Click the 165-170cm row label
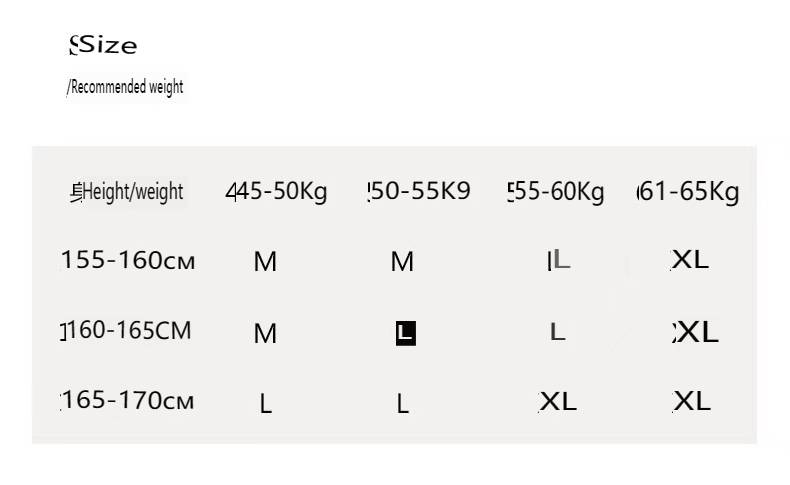 click(x=127, y=401)
